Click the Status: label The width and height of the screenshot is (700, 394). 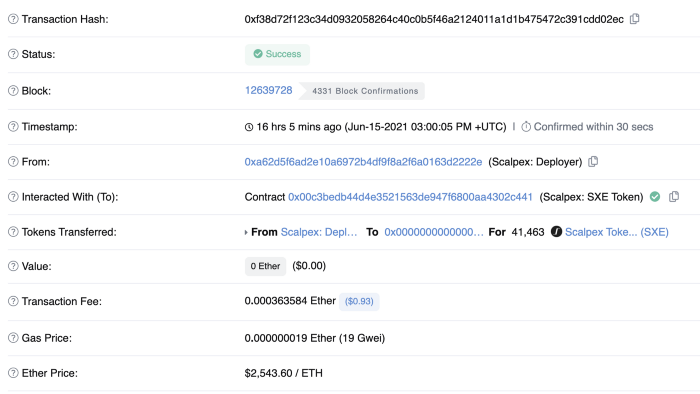pos(38,54)
